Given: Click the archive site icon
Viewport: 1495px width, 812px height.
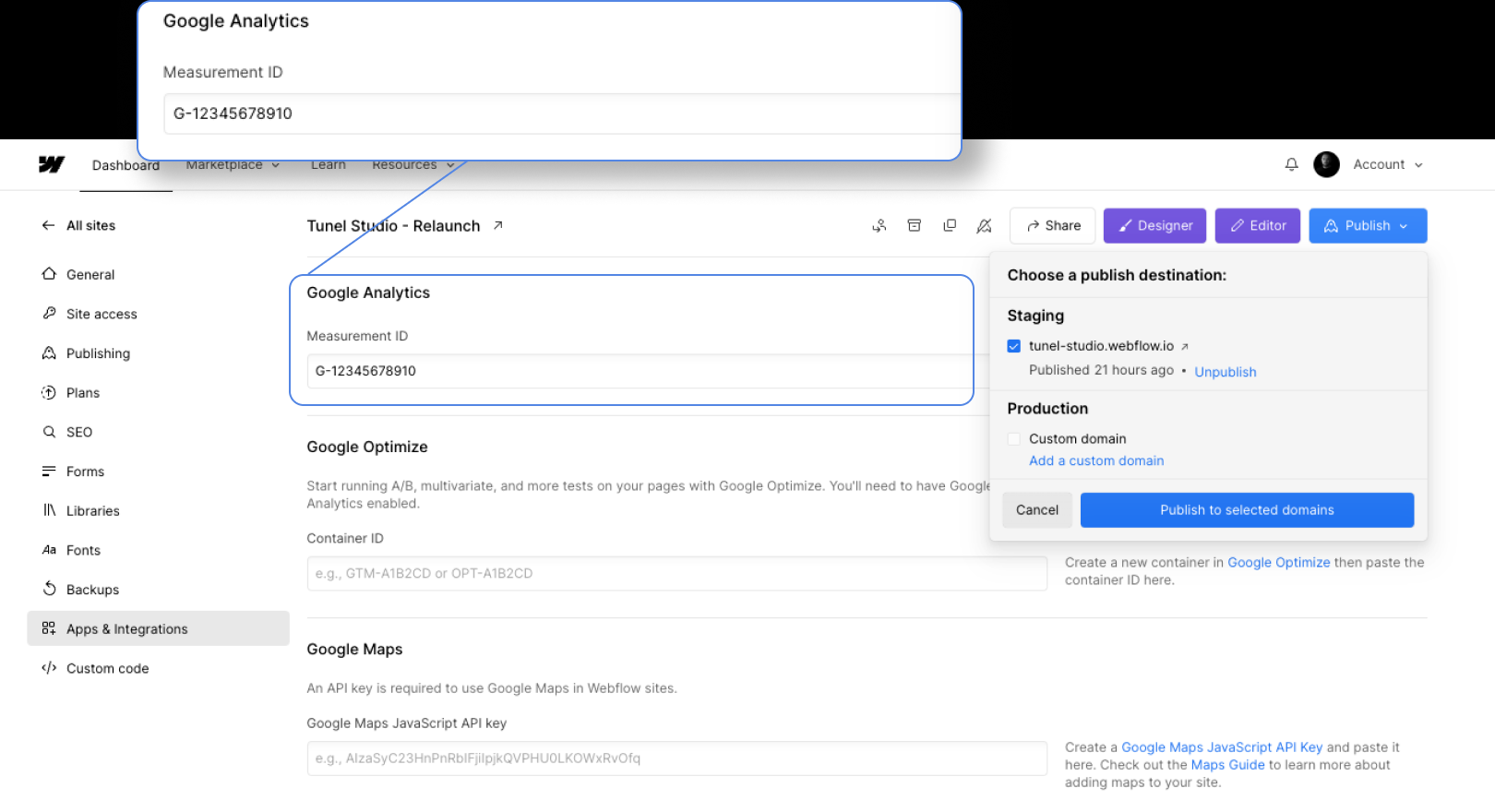Looking at the screenshot, I should point(915,225).
